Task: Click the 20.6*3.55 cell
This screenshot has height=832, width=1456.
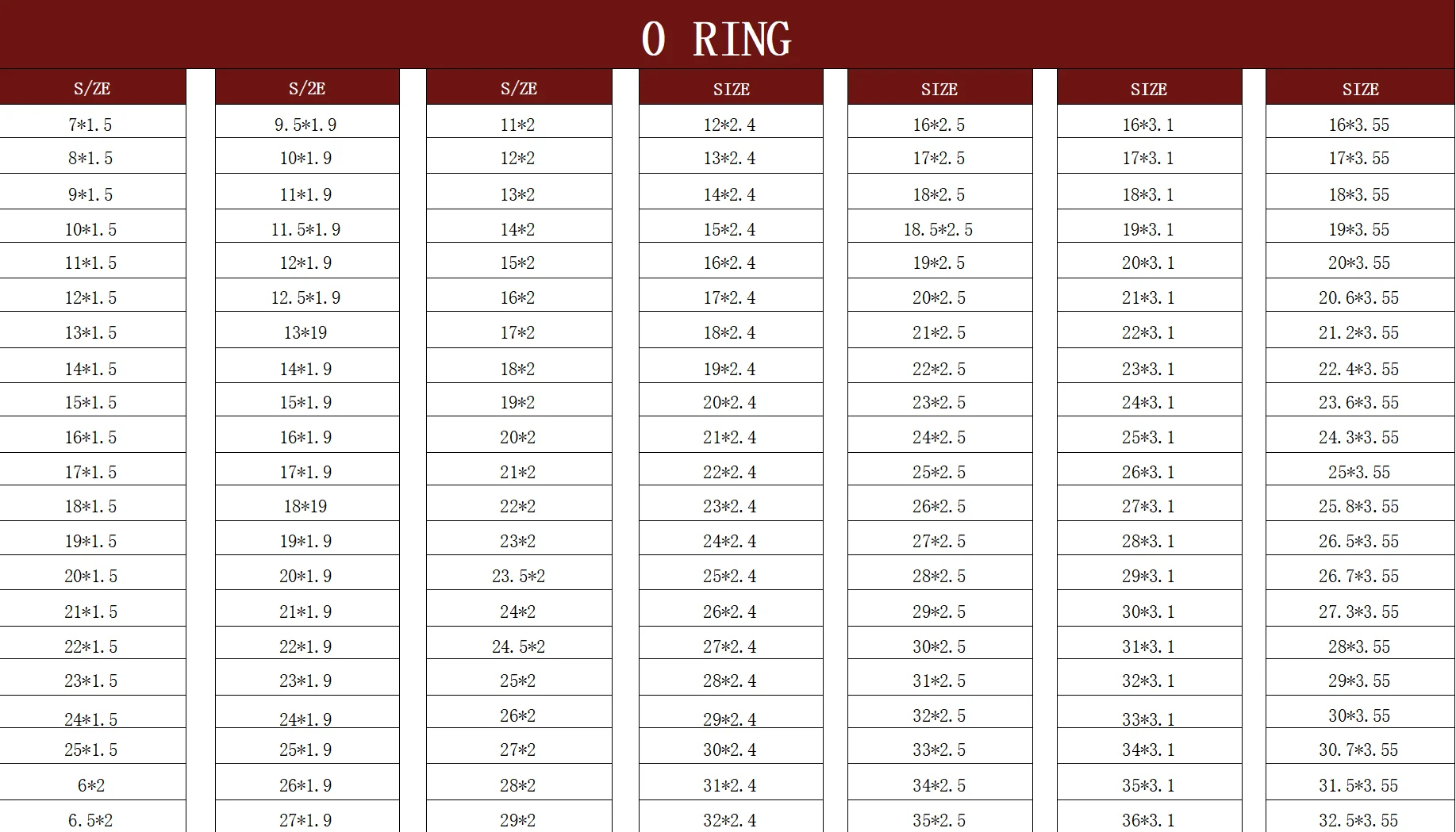Action: (1359, 297)
